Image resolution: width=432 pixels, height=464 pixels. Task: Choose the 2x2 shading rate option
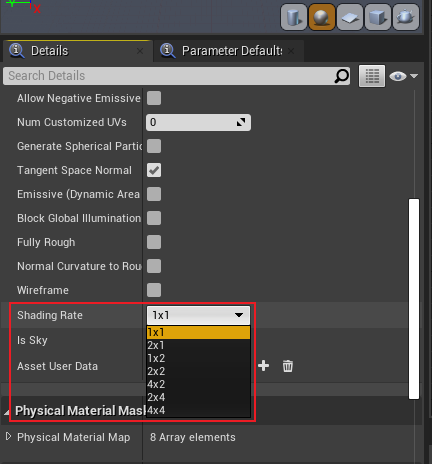click(198, 371)
